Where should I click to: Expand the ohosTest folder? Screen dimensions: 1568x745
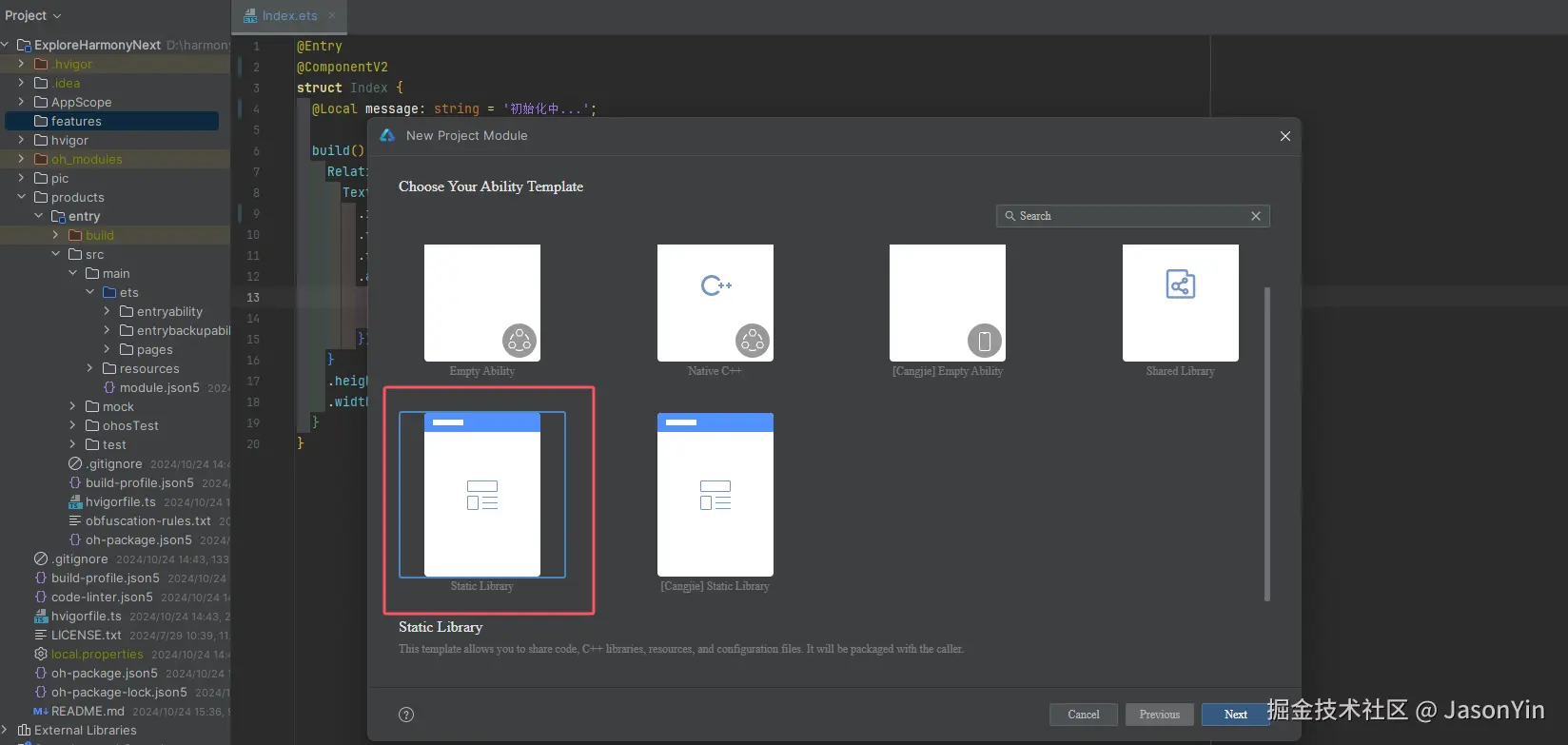click(73, 425)
